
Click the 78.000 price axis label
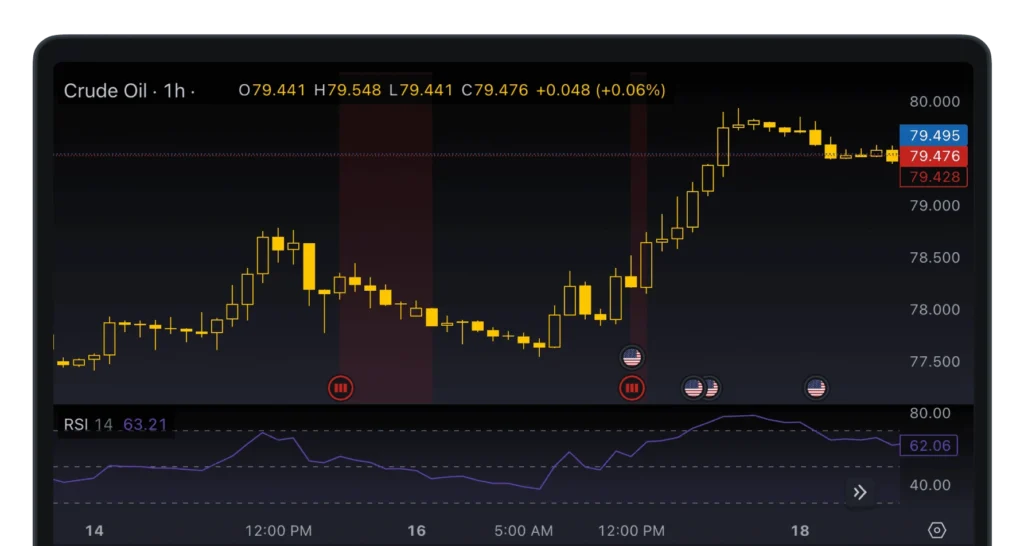coord(935,310)
